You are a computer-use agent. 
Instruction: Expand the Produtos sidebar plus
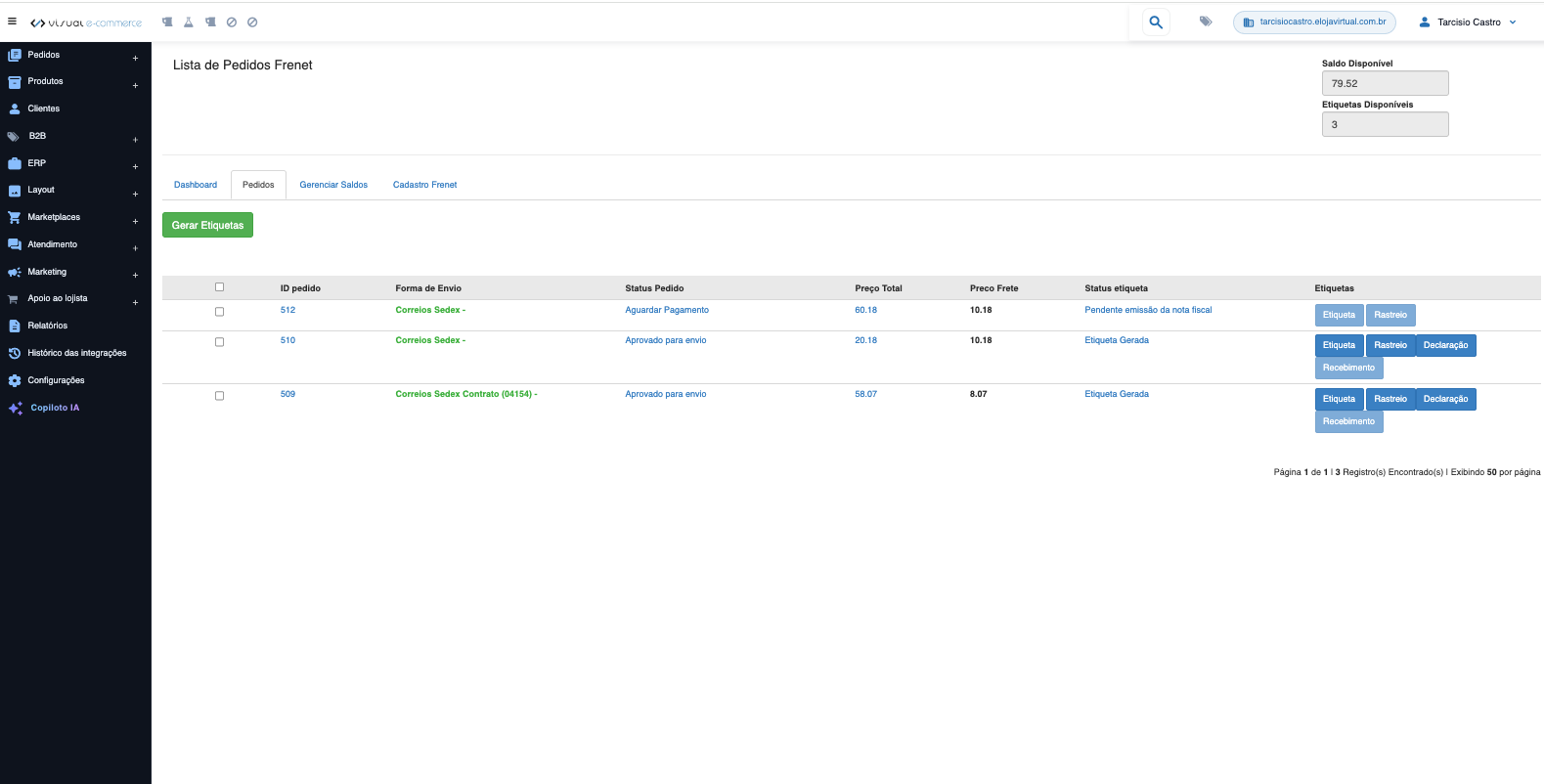pyautogui.click(x=135, y=85)
